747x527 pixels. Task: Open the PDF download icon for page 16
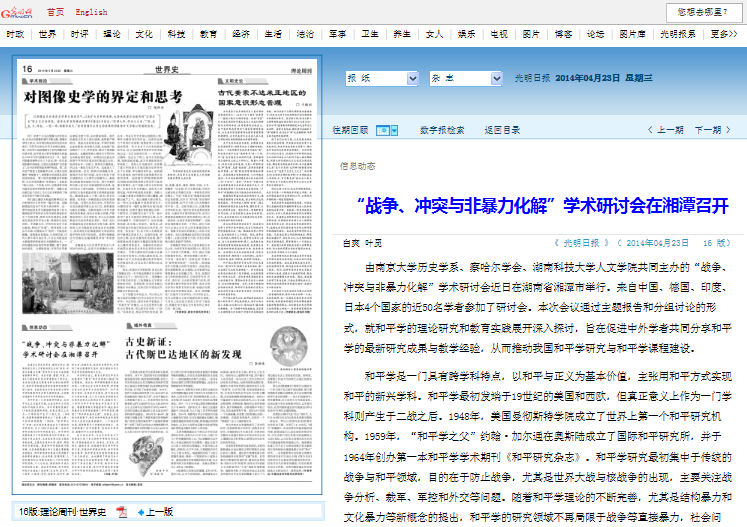[122, 512]
